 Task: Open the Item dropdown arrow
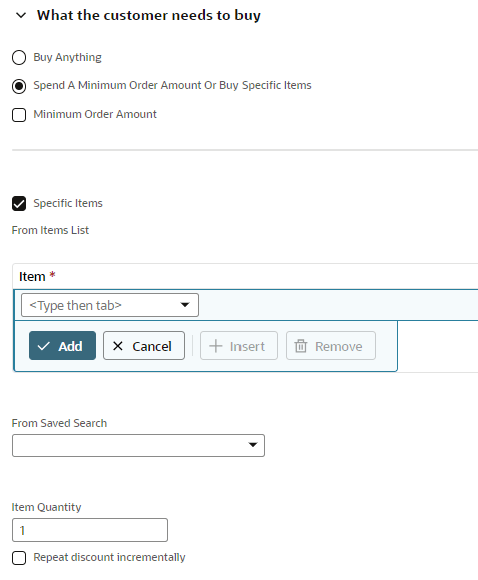pyautogui.click(x=185, y=305)
